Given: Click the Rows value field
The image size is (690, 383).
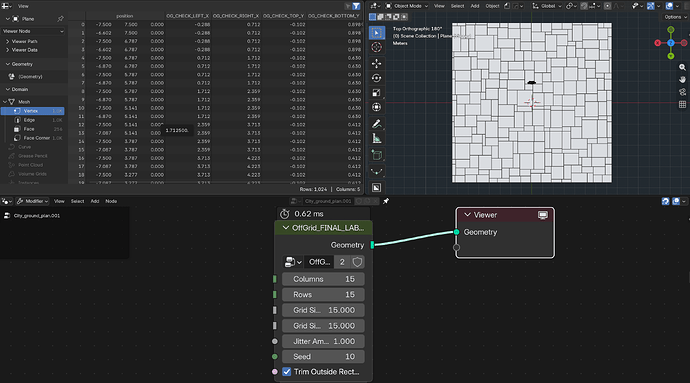Looking at the screenshot, I should 323,295.
